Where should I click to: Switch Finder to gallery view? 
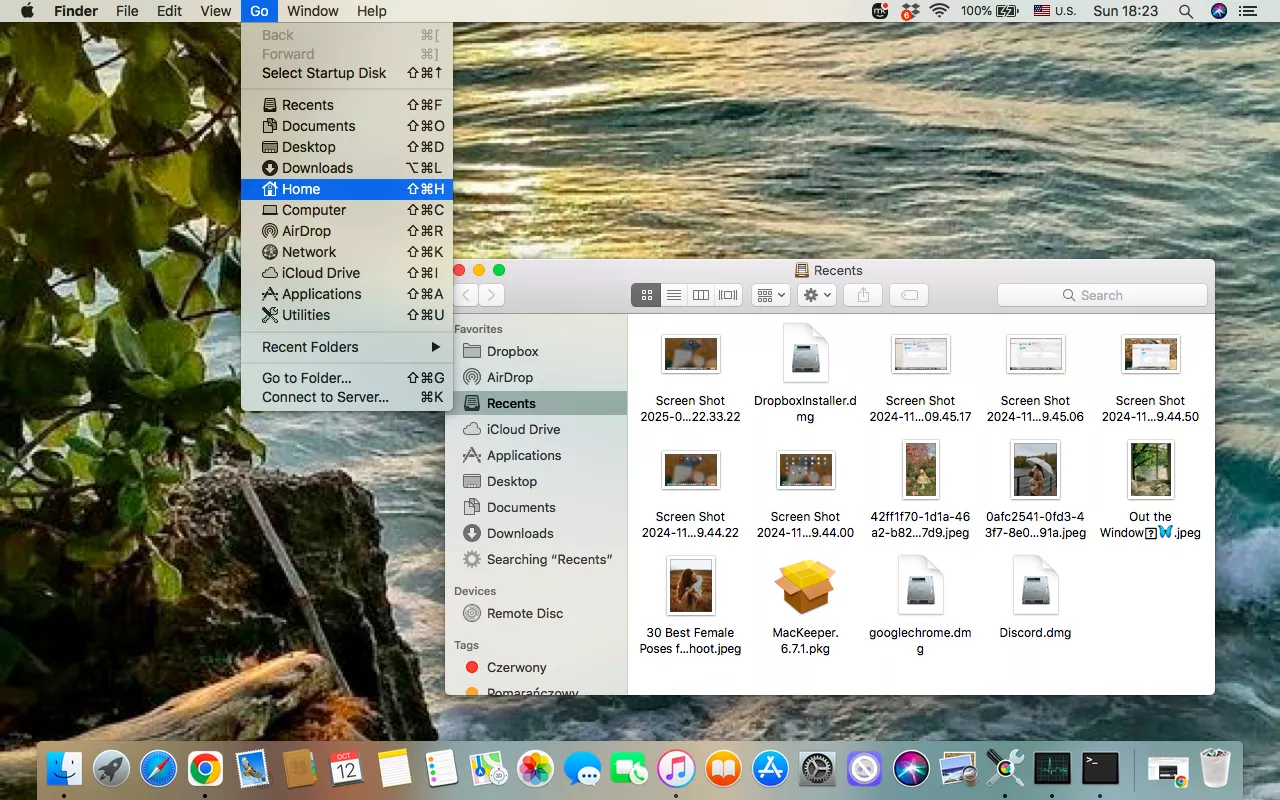(728, 295)
